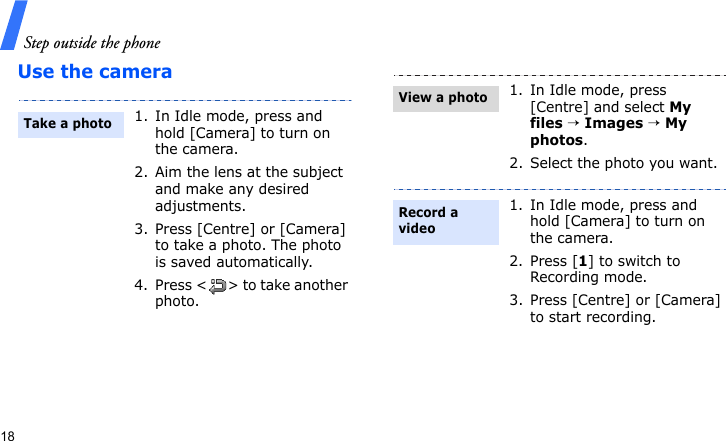
Task: Click the "Select the photo you want" step
Action: (x=623, y=163)
